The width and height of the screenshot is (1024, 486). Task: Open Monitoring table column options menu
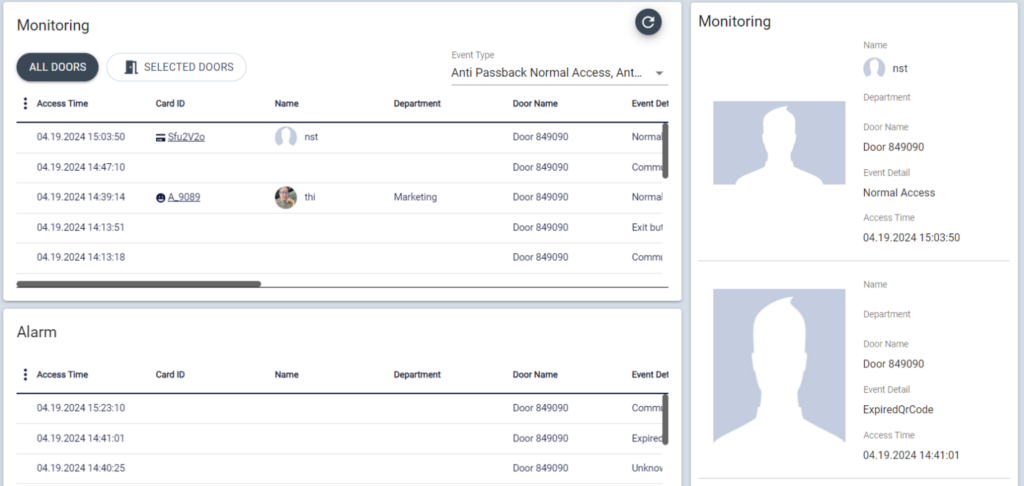[25, 103]
